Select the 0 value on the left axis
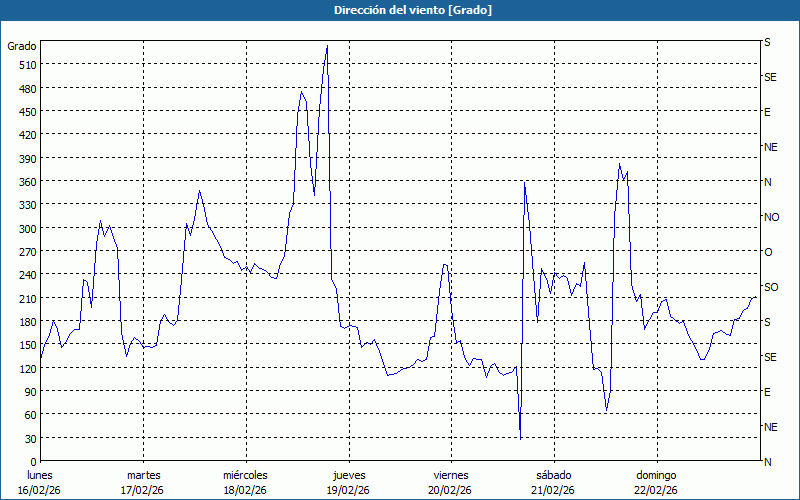The height and width of the screenshot is (500, 800). click(32, 462)
